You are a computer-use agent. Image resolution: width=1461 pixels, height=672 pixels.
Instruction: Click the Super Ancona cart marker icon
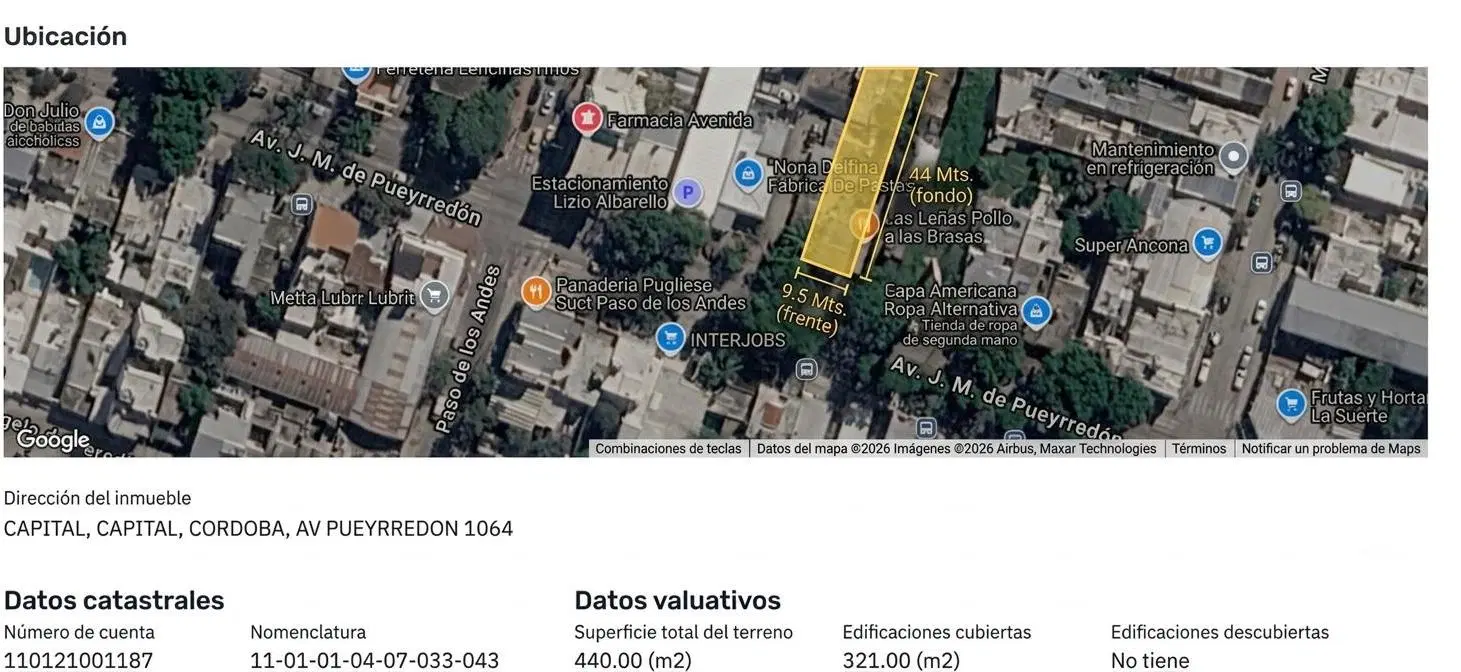point(1208,242)
